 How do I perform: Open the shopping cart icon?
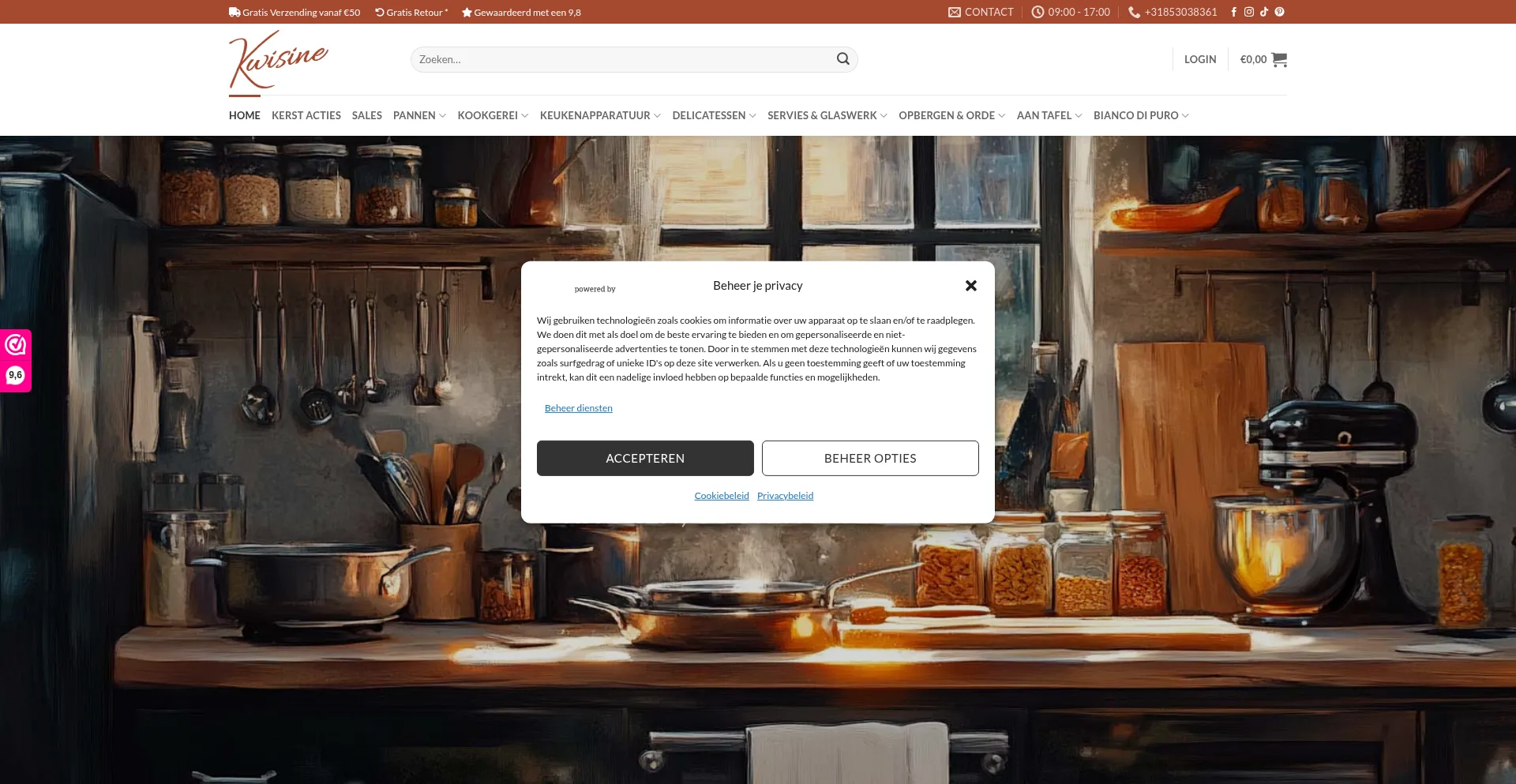click(1279, 59)
